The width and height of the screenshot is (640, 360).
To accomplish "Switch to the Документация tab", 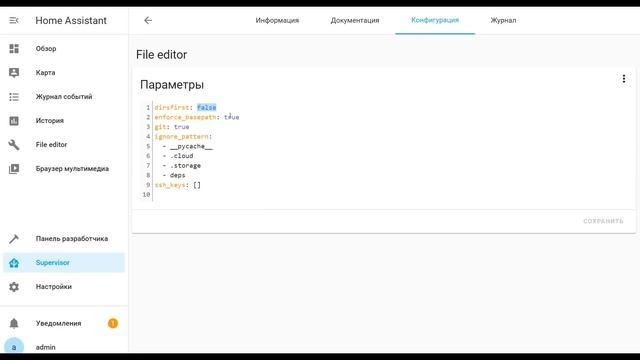I will pyautogui.click(x=355, y=20).
